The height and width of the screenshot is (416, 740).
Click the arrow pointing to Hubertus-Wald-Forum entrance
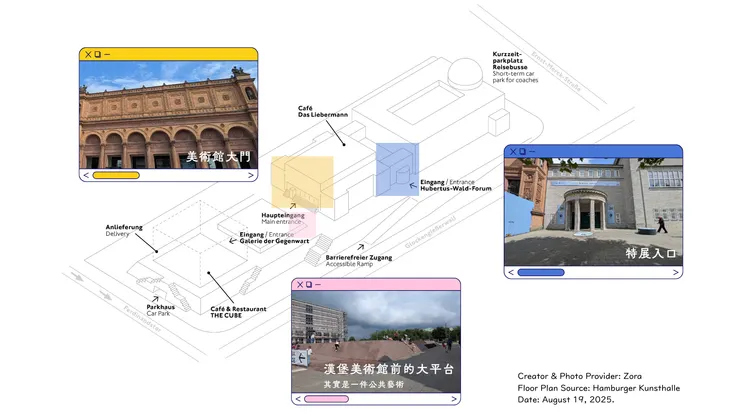click(x=413, y=186)
